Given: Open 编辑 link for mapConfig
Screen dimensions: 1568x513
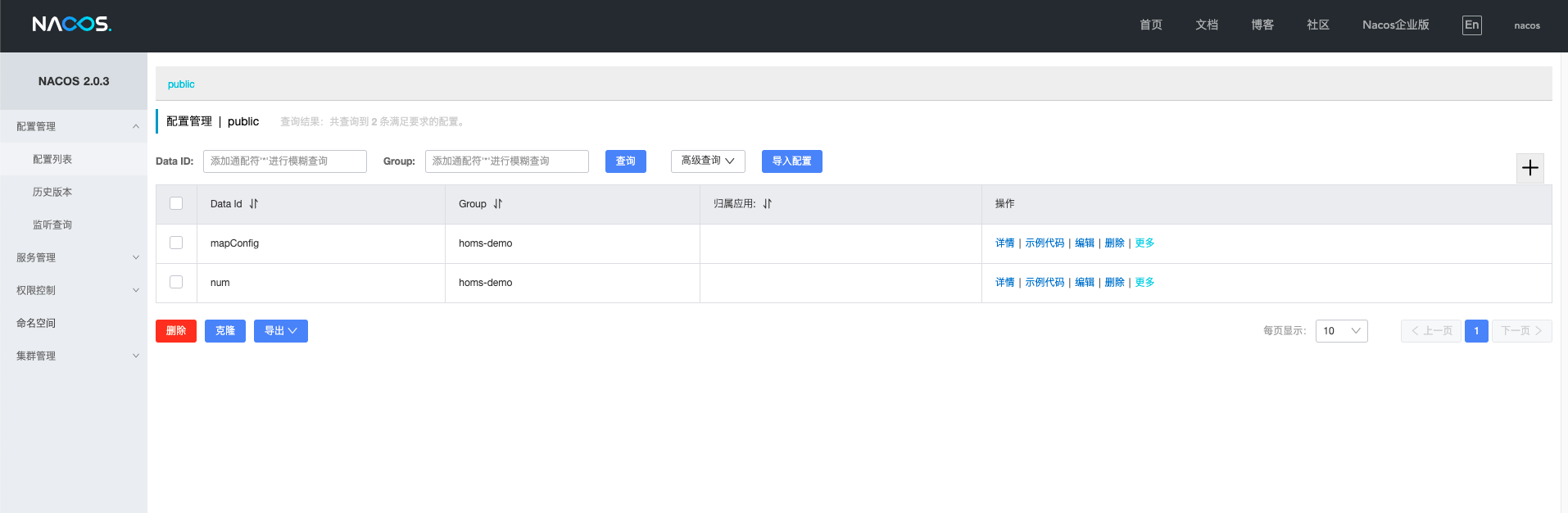Looking at the screenshot, I should tap(1085, 243).
